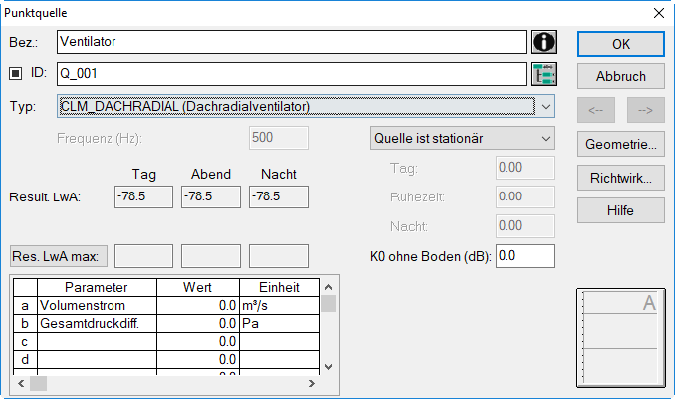Open the 'Quelle ist stationär' dropdown
The image size is (675, 399).
462,138
